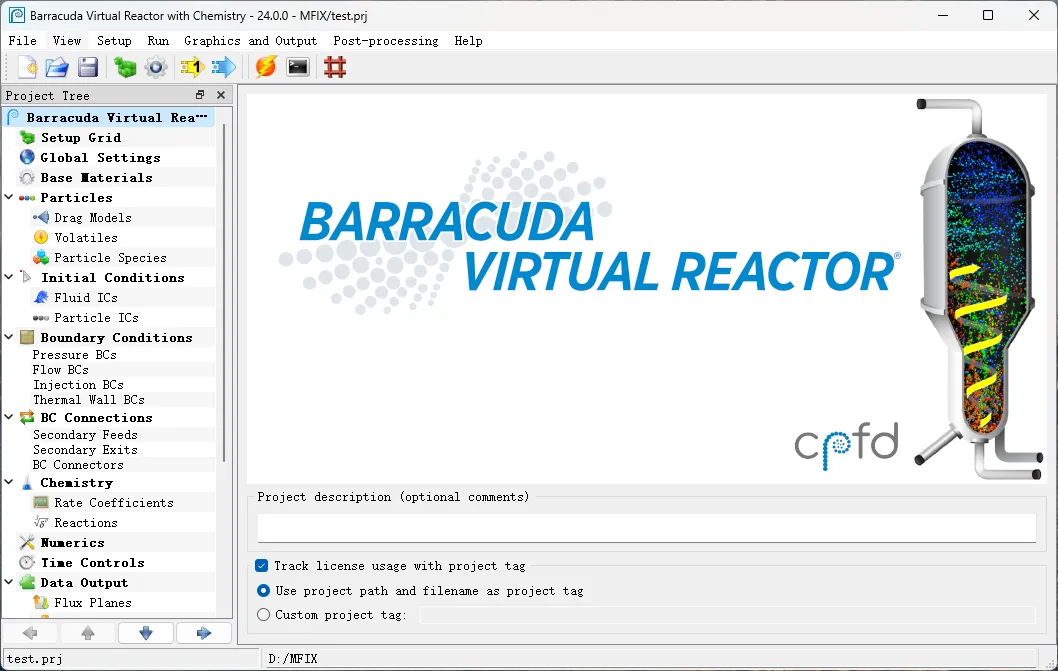The height and width of the screenshot is (671, 1058).
Task: Click the Fluid ICs blue splash icon
Action: [x=41, y=297]
